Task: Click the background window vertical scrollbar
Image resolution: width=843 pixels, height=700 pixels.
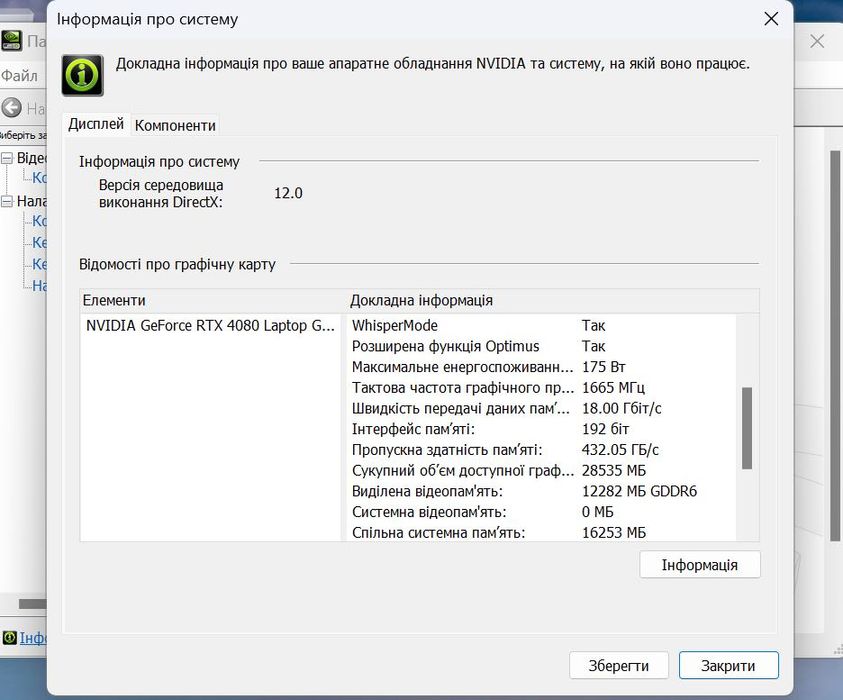Action: click(x=834, y=345)
